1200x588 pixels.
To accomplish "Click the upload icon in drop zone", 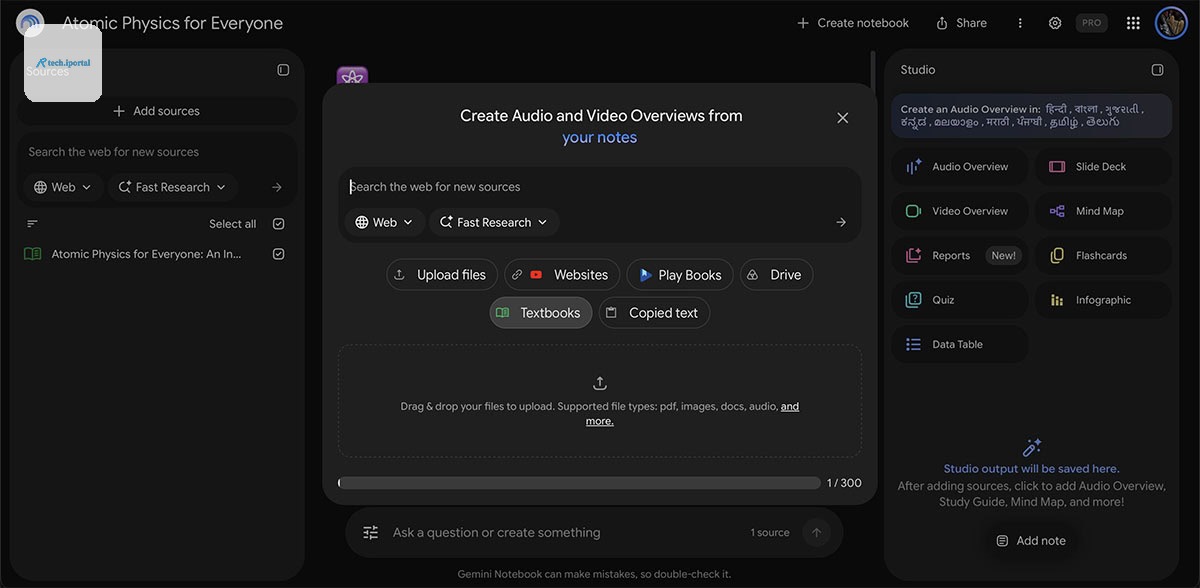I will [x=600, y=383].
